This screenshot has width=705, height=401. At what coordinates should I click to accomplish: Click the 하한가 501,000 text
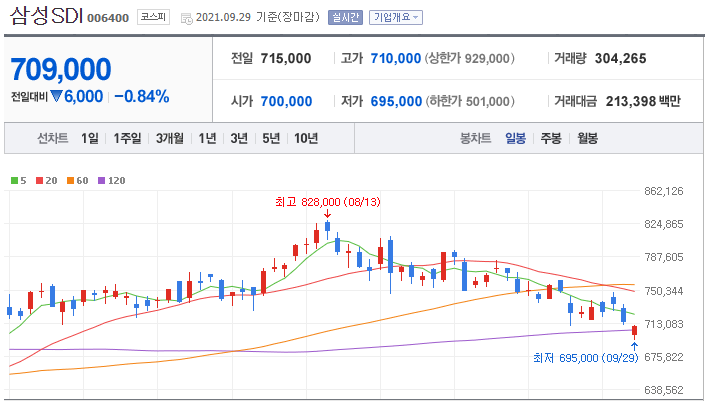469,101
